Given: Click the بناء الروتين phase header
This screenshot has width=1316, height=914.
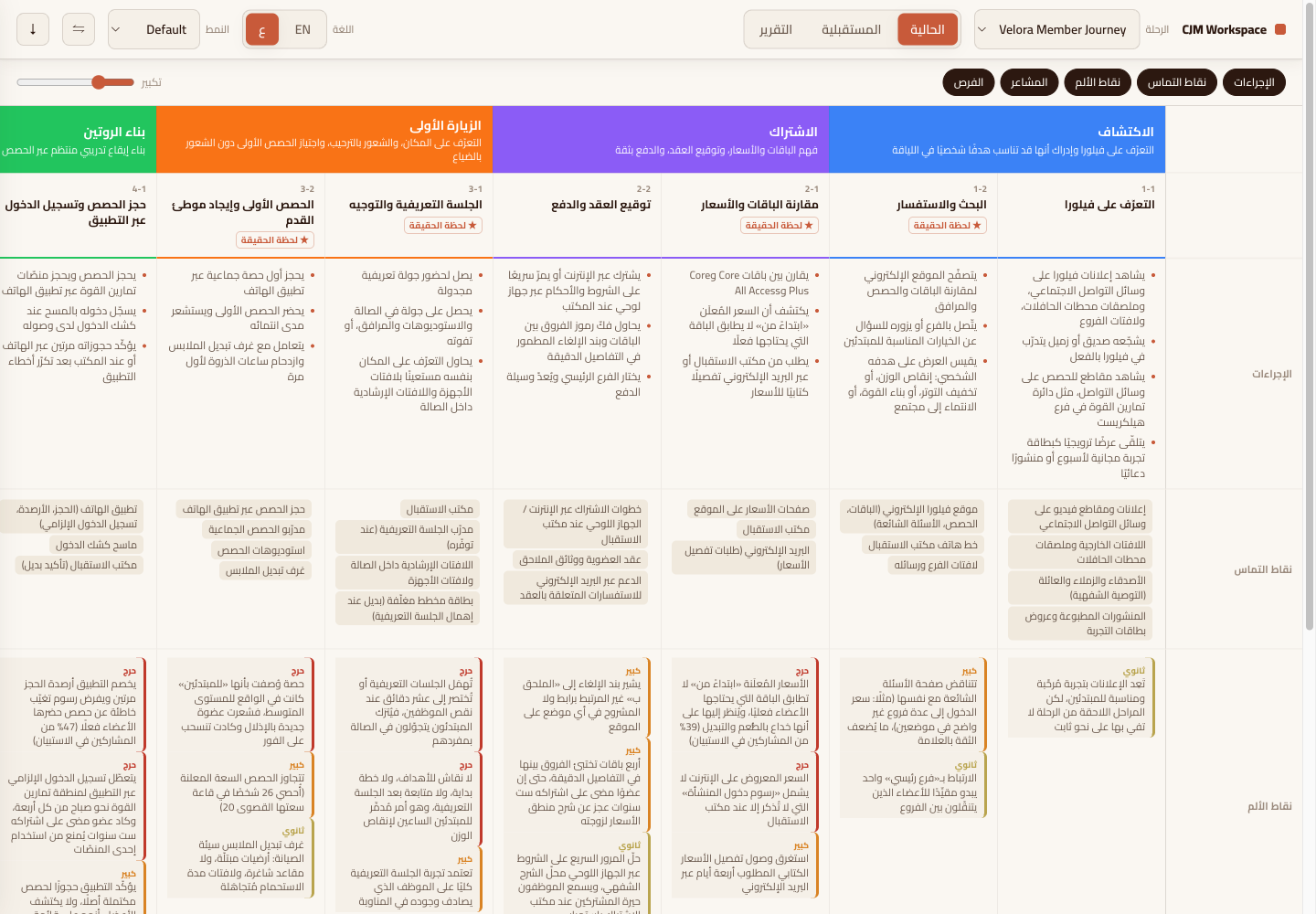Looking at the screenshot, I should click(78, 140).
